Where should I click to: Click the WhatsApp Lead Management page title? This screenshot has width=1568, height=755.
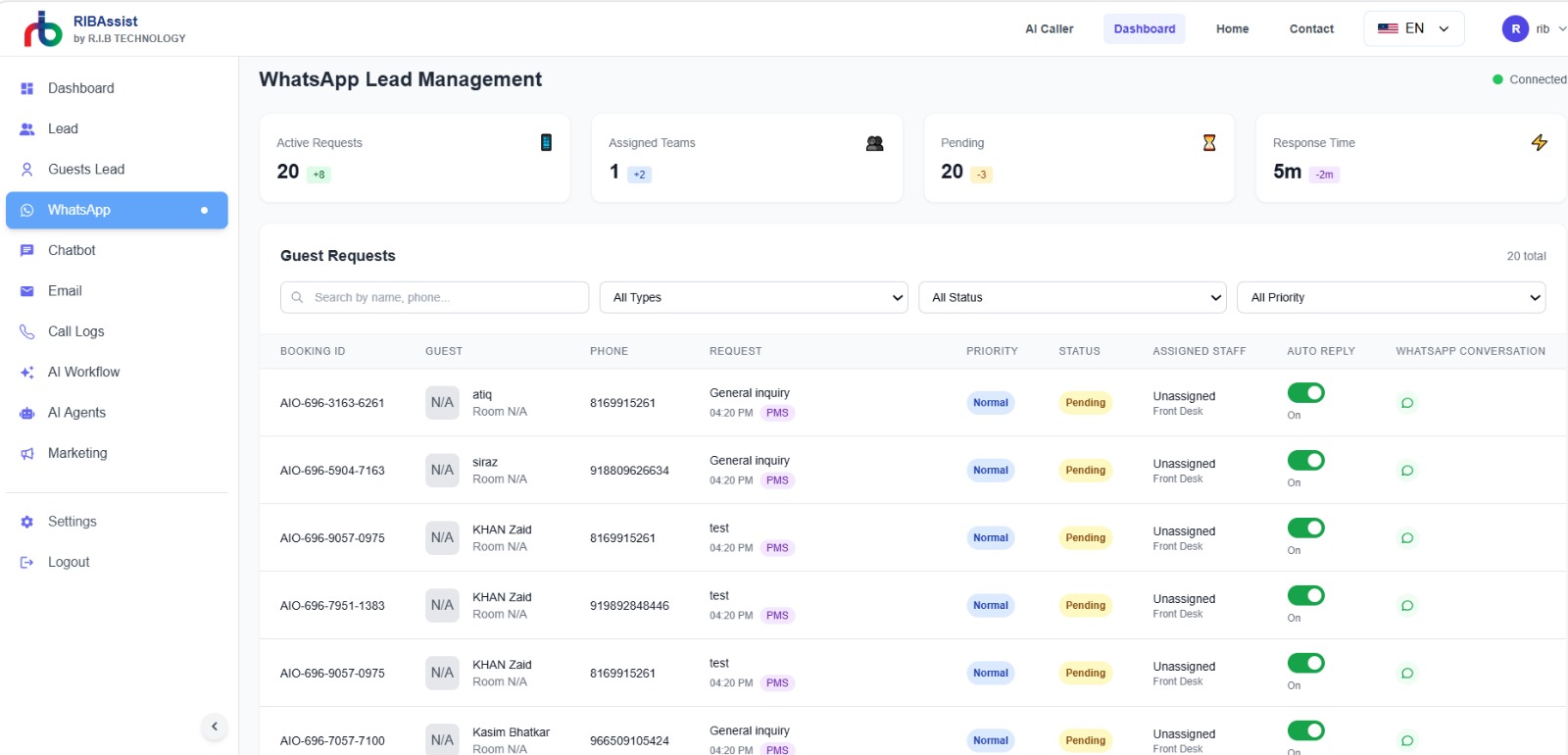(x=400, y=79)
